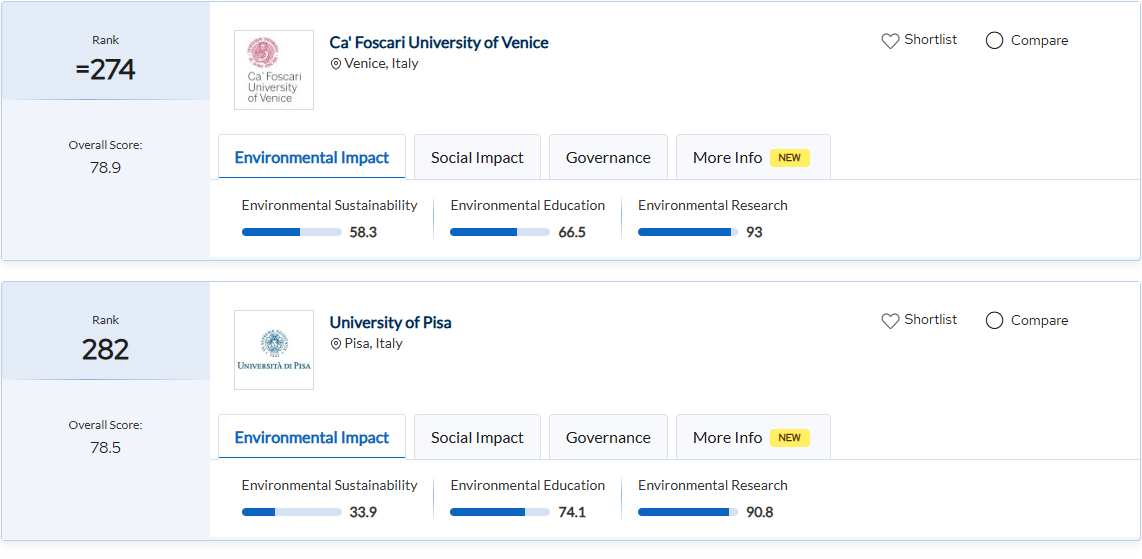Viewport: 1142px width, 559px height.
Task: Click the NEW badge on Pisa More Info
Action: 789,438
